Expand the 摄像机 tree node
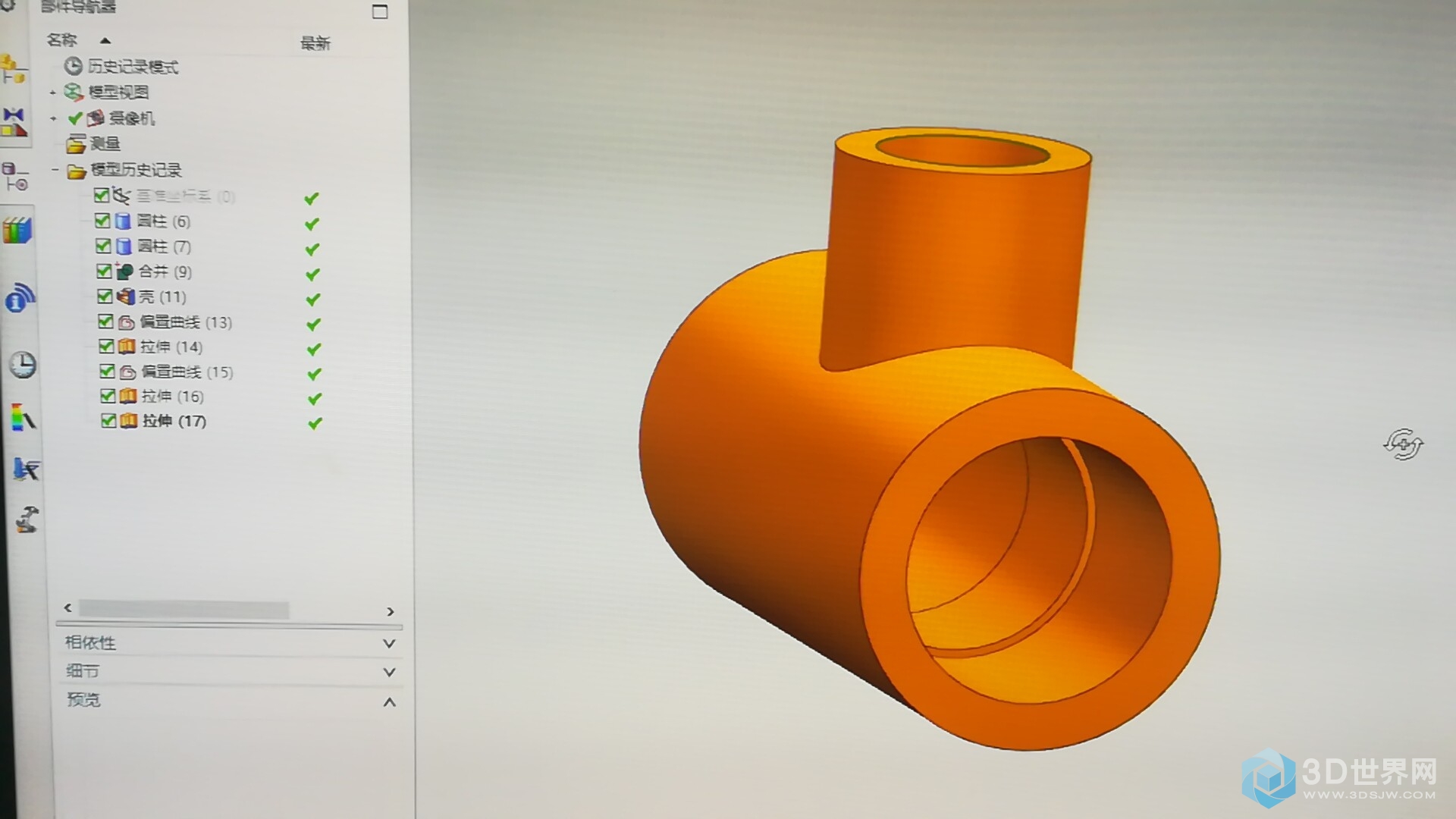The height and width of the screenshot is (819, 1456). [x=53, y=119]
